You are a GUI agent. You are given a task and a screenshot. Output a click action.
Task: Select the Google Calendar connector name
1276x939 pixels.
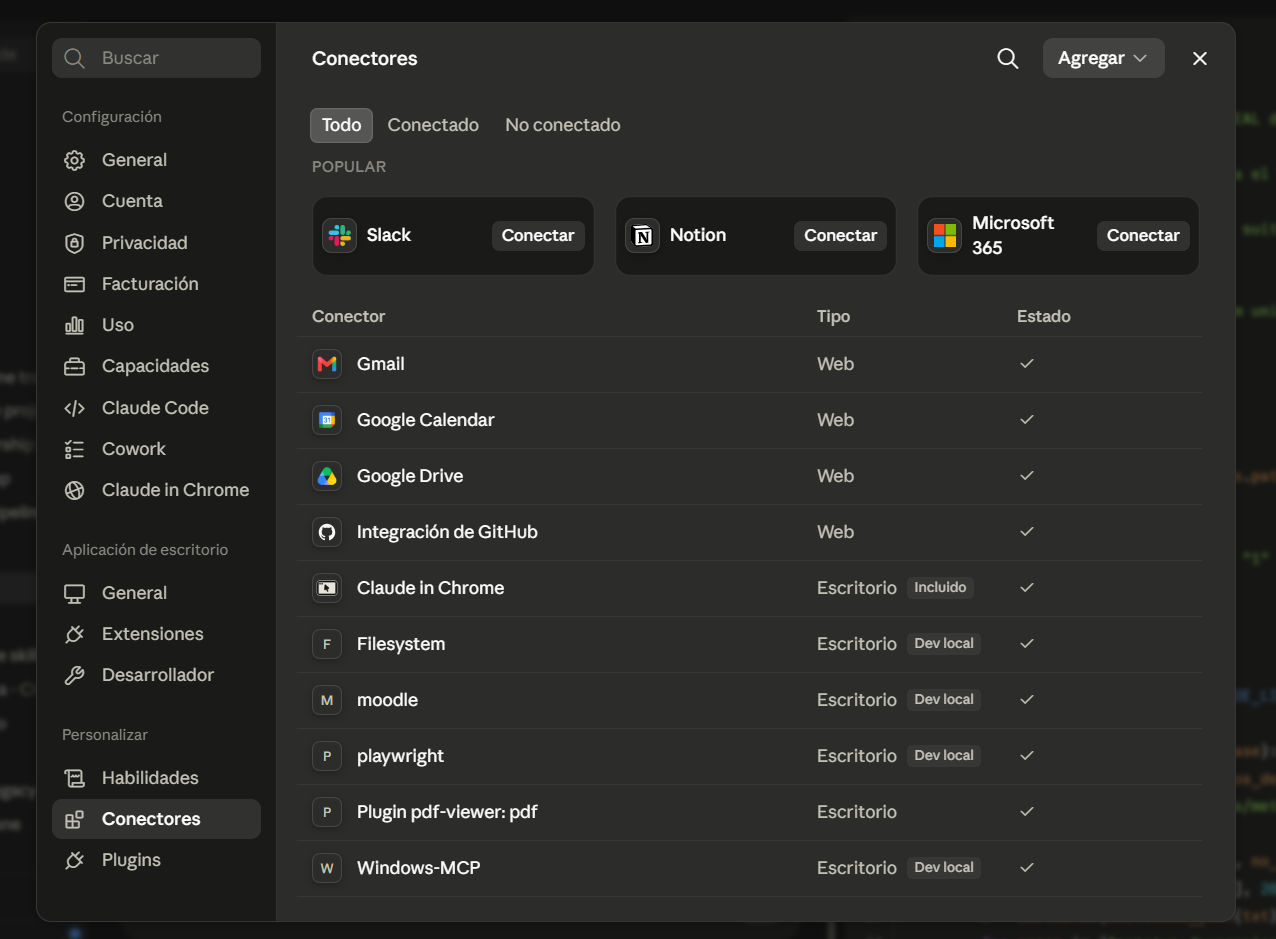(x=426, y=420)
